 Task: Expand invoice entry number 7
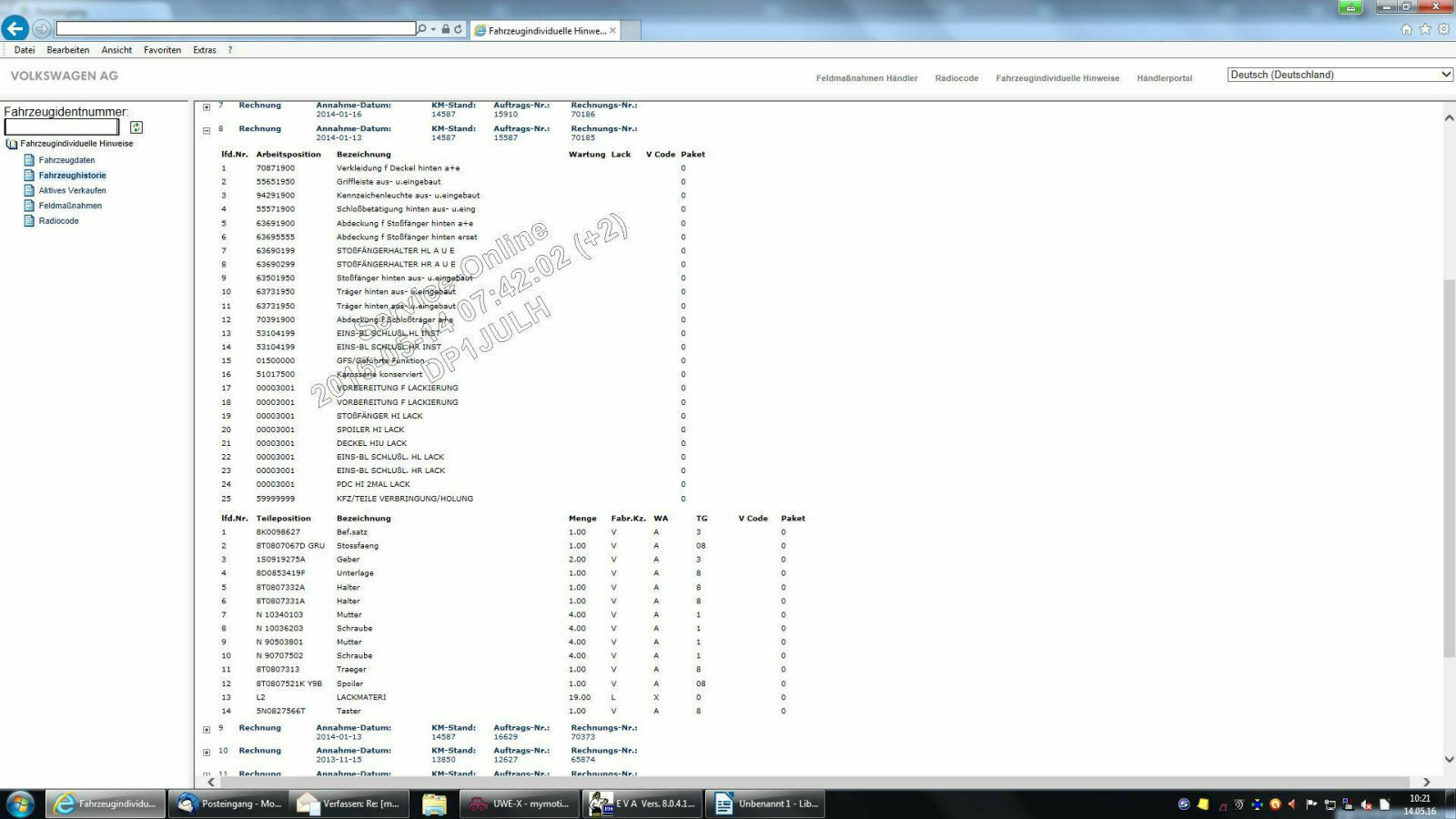(207, 106)
